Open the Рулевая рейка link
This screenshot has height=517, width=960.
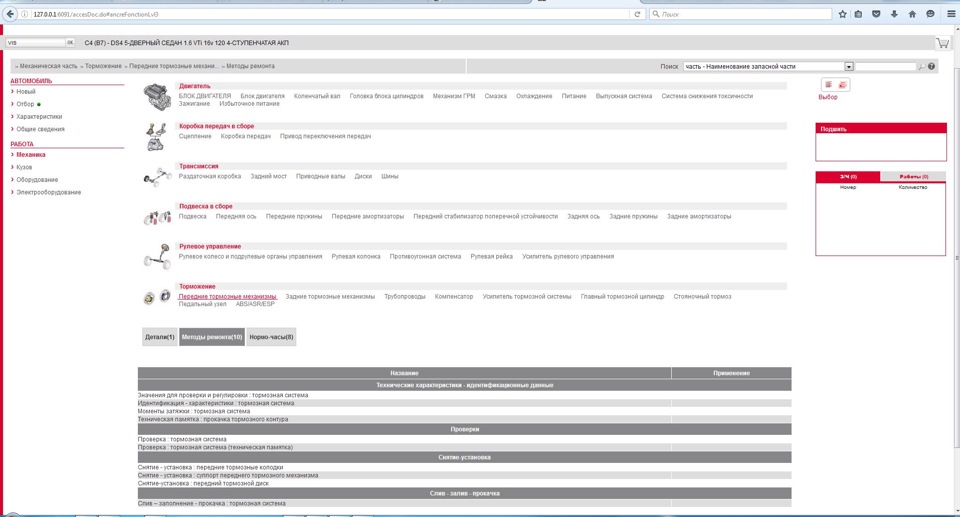click(492, 257)
